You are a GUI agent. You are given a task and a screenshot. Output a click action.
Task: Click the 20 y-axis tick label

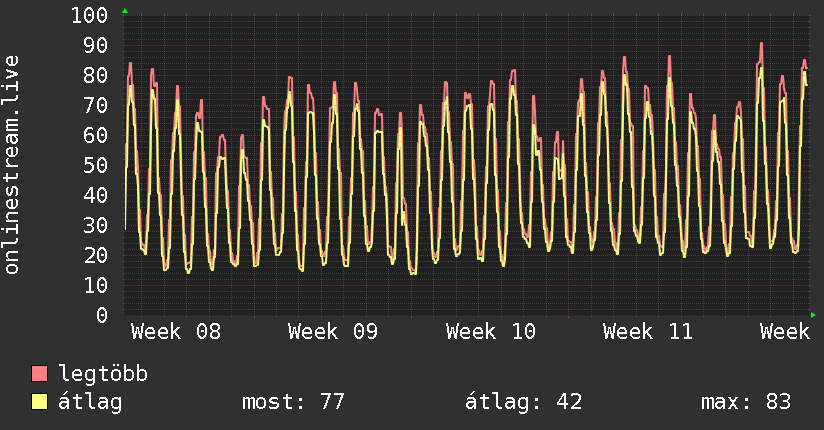[x=96, y=255]
